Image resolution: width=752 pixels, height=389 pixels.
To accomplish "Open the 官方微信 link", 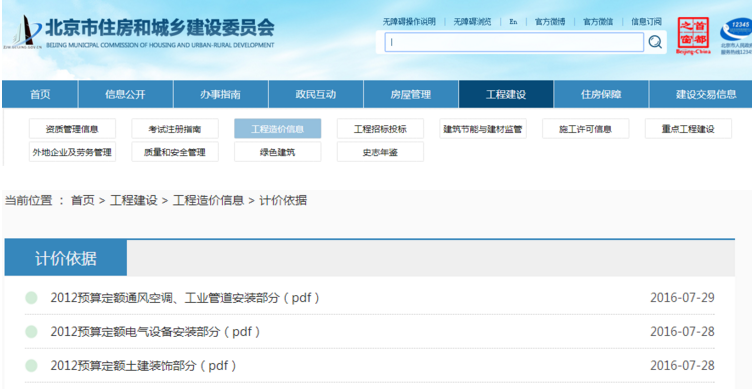I will click(x=598, y=22).
